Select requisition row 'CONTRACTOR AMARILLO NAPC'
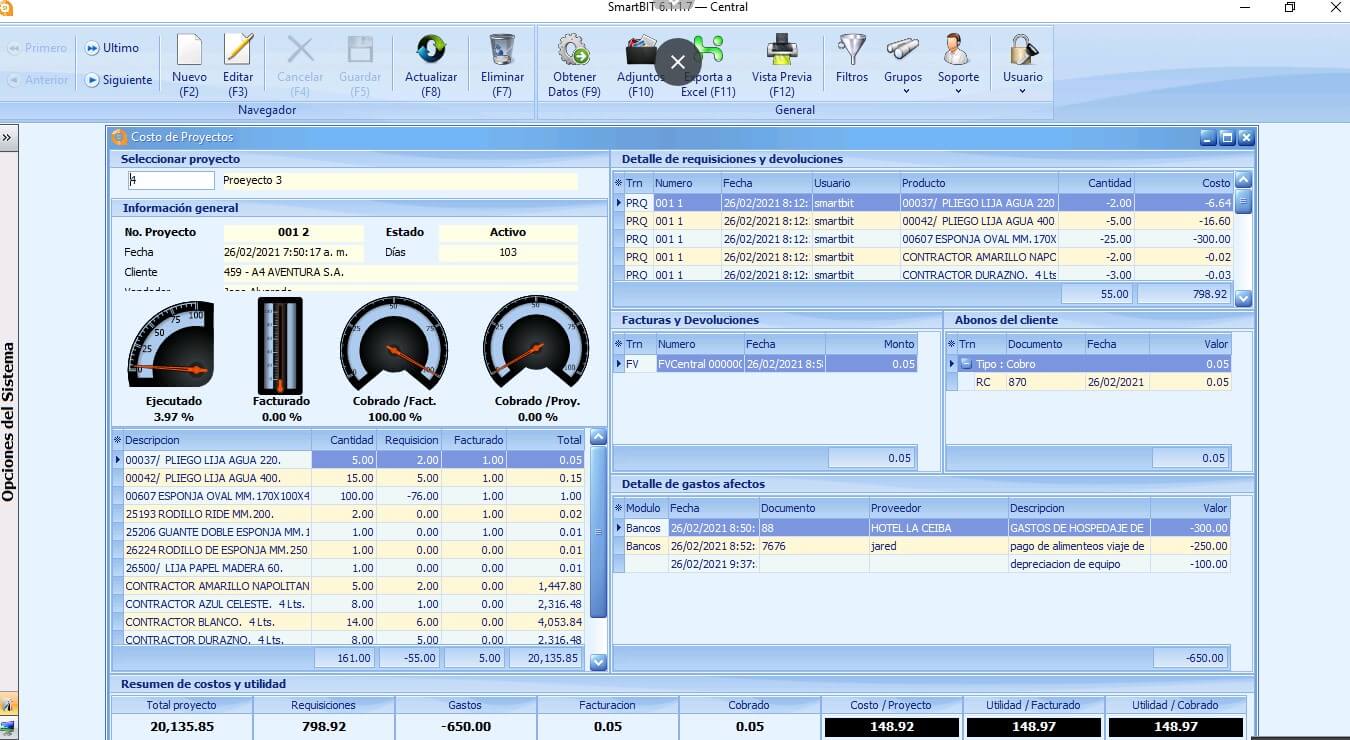 pyautogui.click(x=924, y=257)
